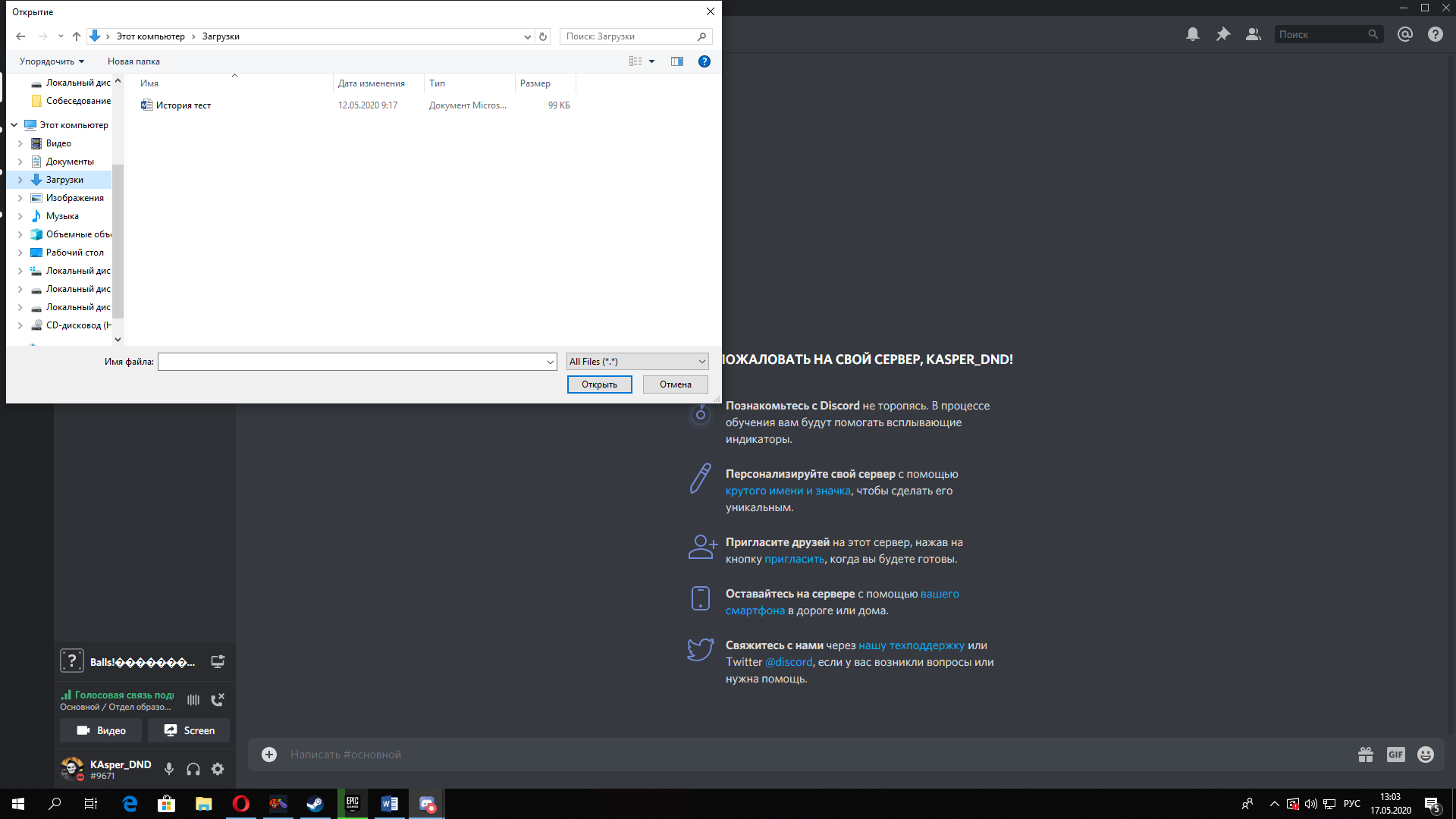Open the Discord gift Nitro icon

pos(1366,755)
